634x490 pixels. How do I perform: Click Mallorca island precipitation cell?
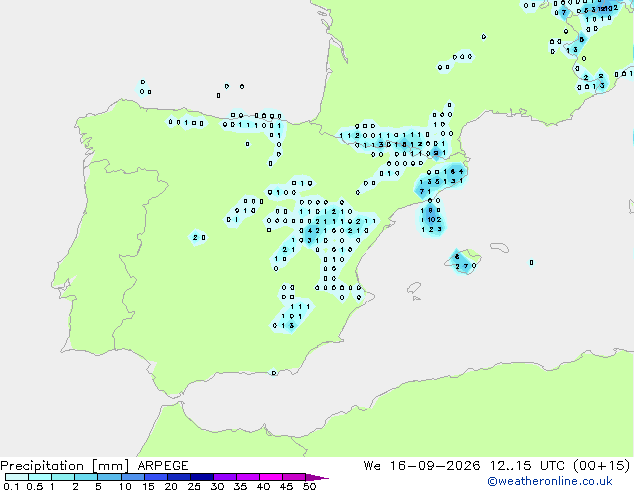coord(464,262)
